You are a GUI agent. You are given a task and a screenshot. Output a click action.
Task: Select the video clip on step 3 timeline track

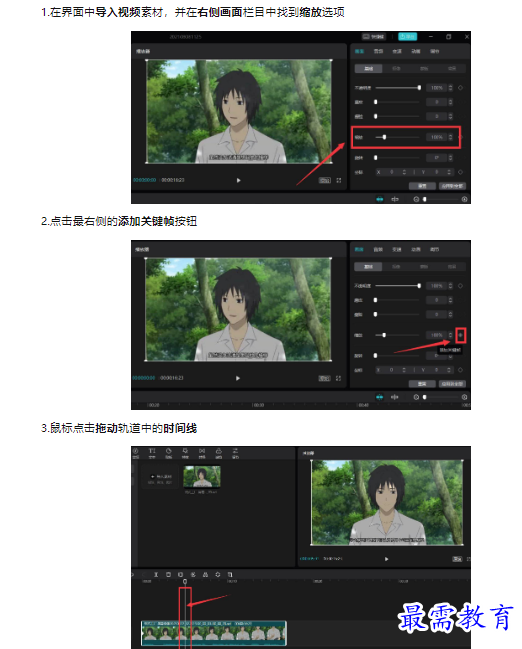pos(214,633)
